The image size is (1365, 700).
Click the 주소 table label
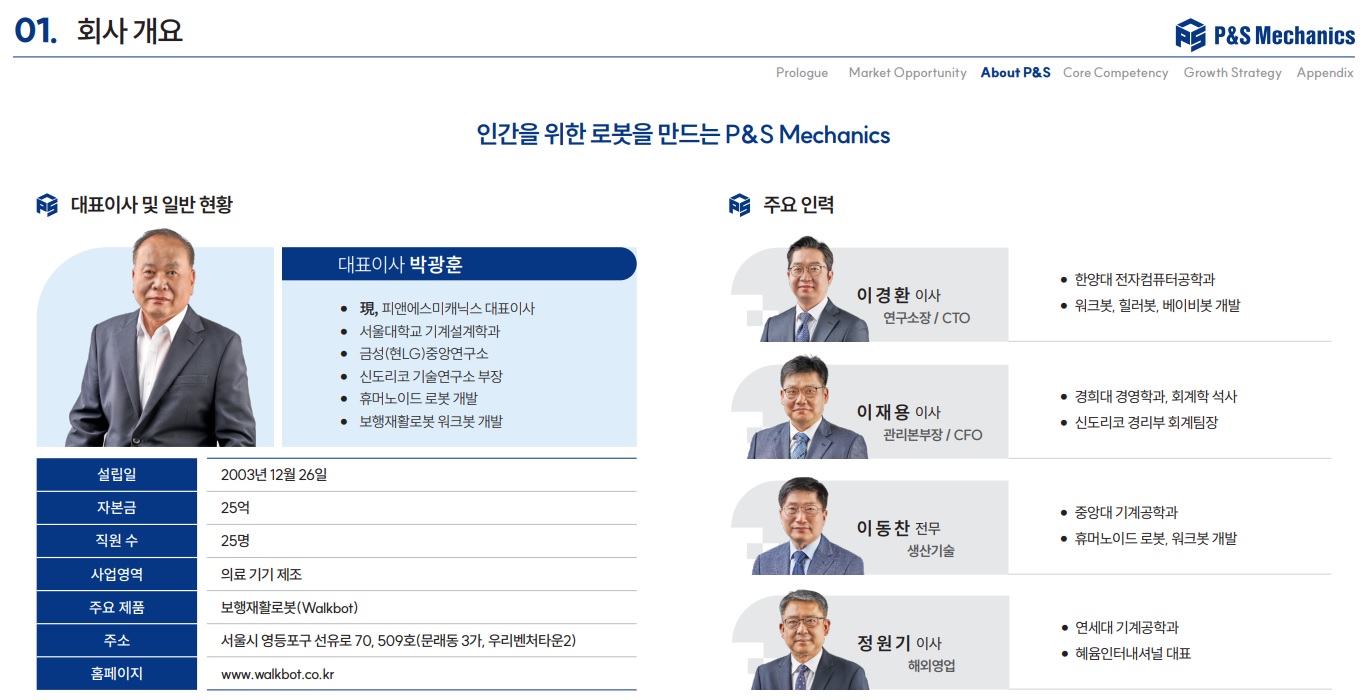[x=116, y=640]
